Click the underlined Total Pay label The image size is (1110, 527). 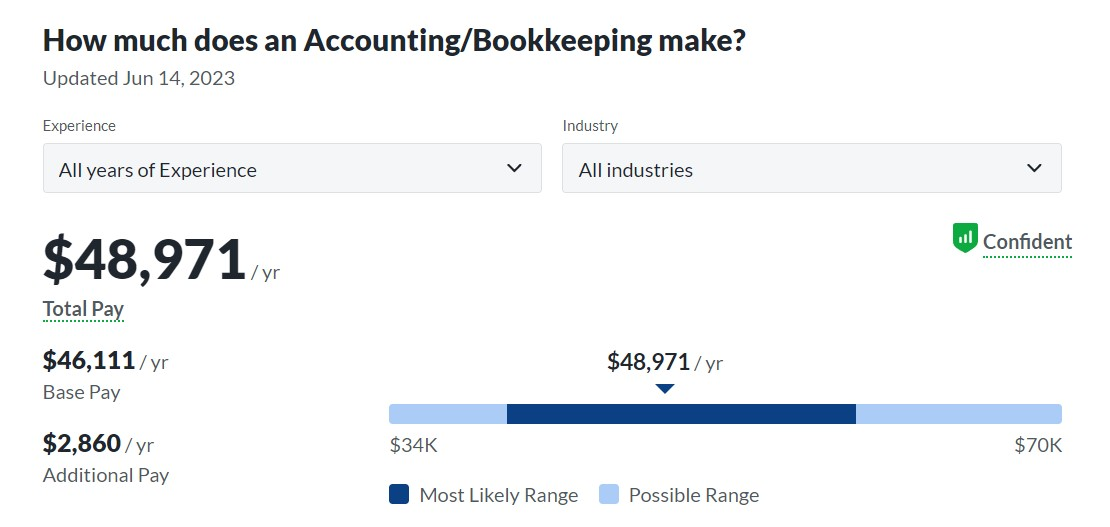84,309
